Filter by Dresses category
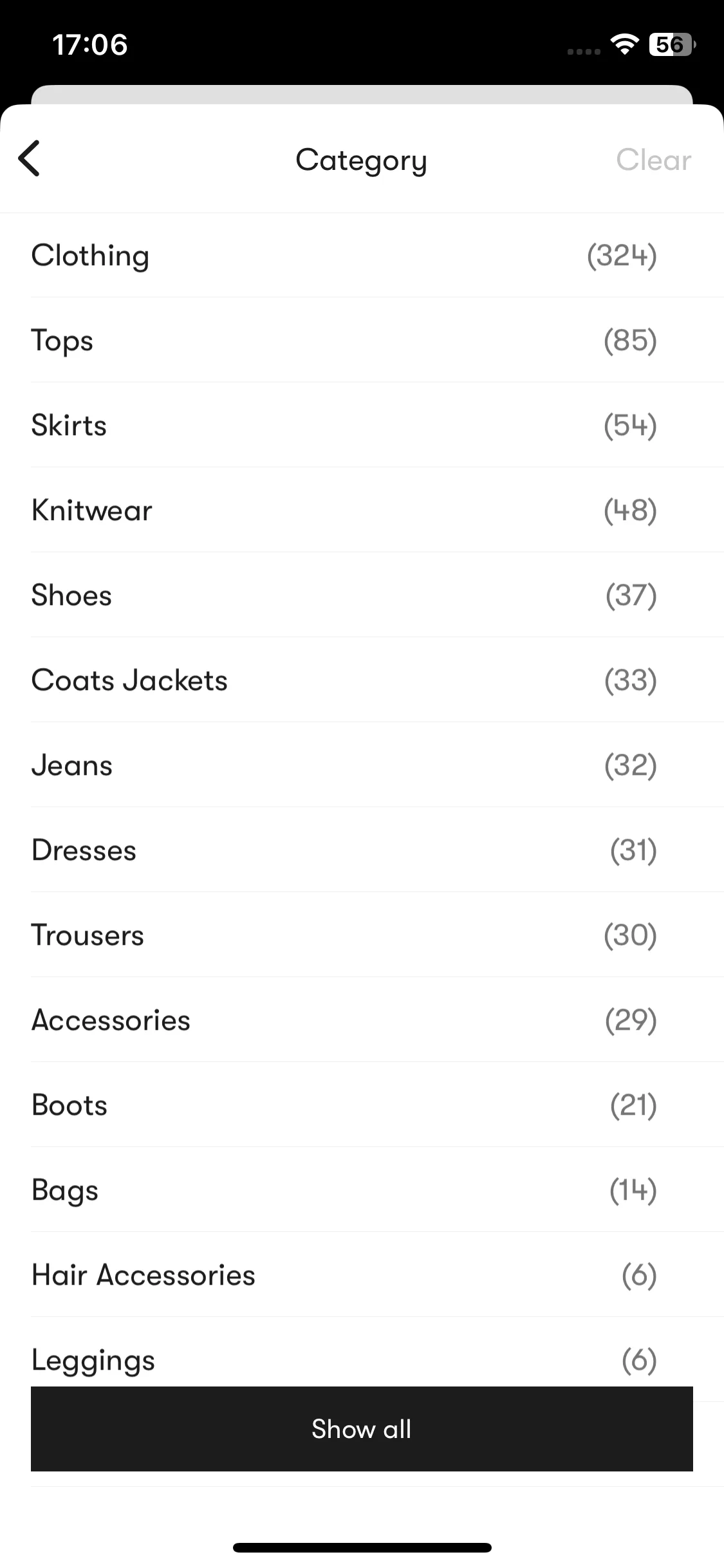The height and width of the screenshot is (1568, 724). pos(362,850)
